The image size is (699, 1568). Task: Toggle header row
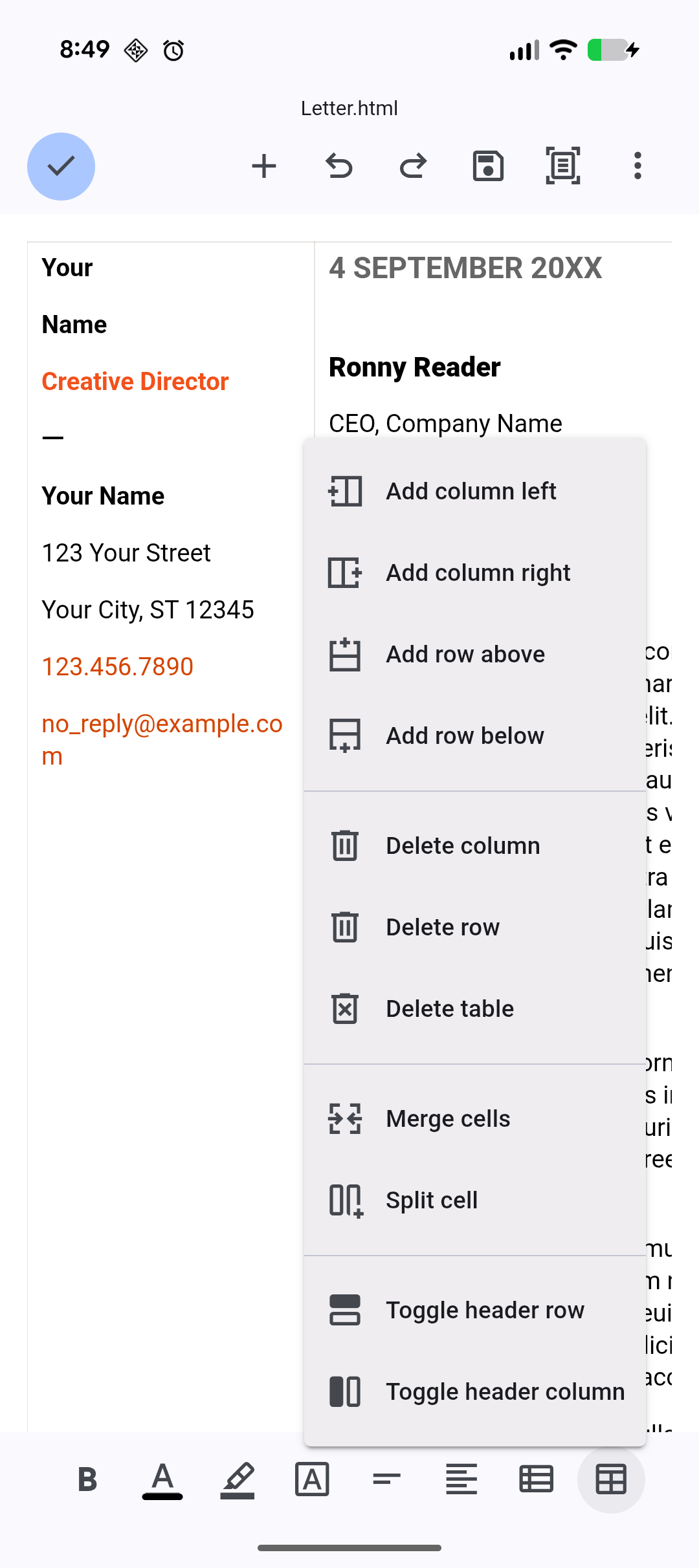pos(485,1311)
